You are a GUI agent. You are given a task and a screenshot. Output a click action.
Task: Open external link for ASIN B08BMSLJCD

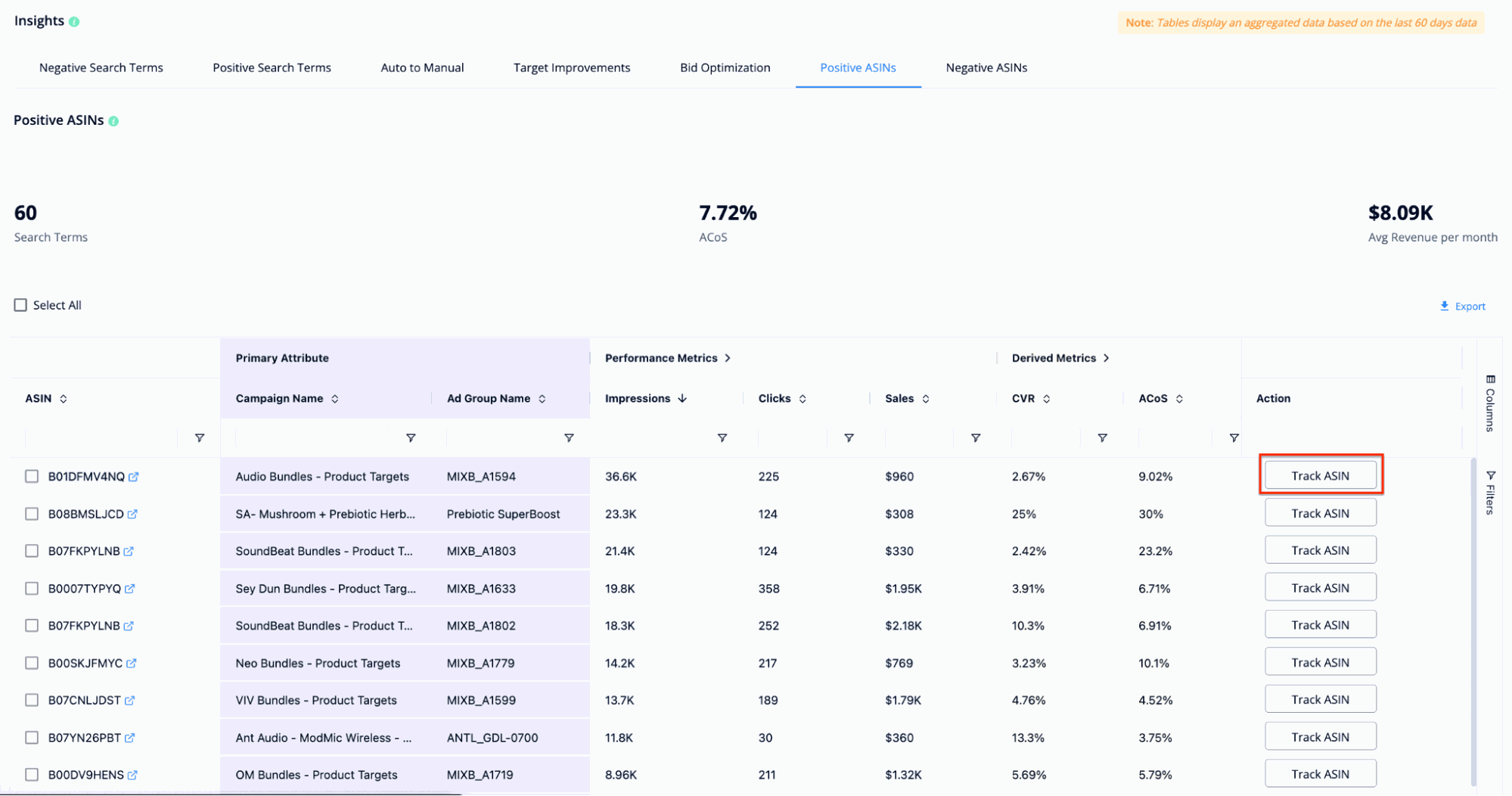pyautogui.click(x=132, y=514)
